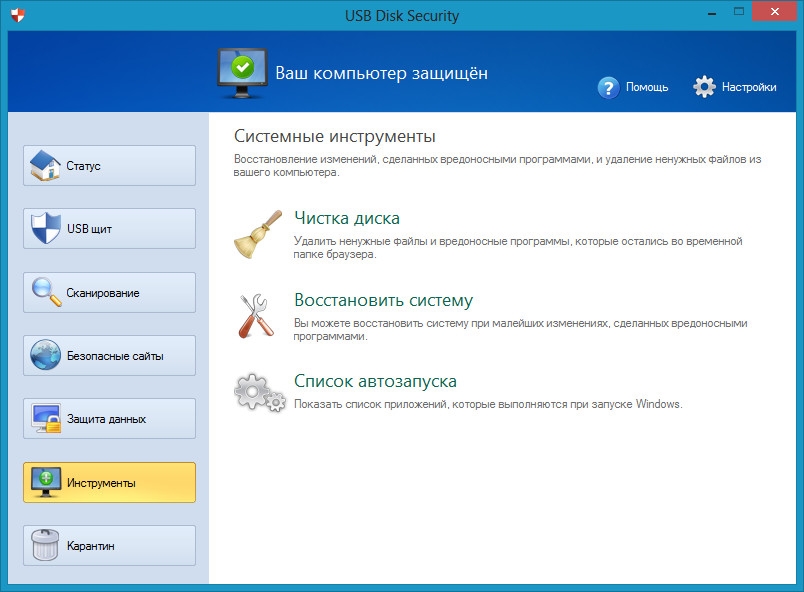This screenshot has width=804, height=592.
Task: Click the description starting Вы можете восстановить
Action: pos(520,330)
